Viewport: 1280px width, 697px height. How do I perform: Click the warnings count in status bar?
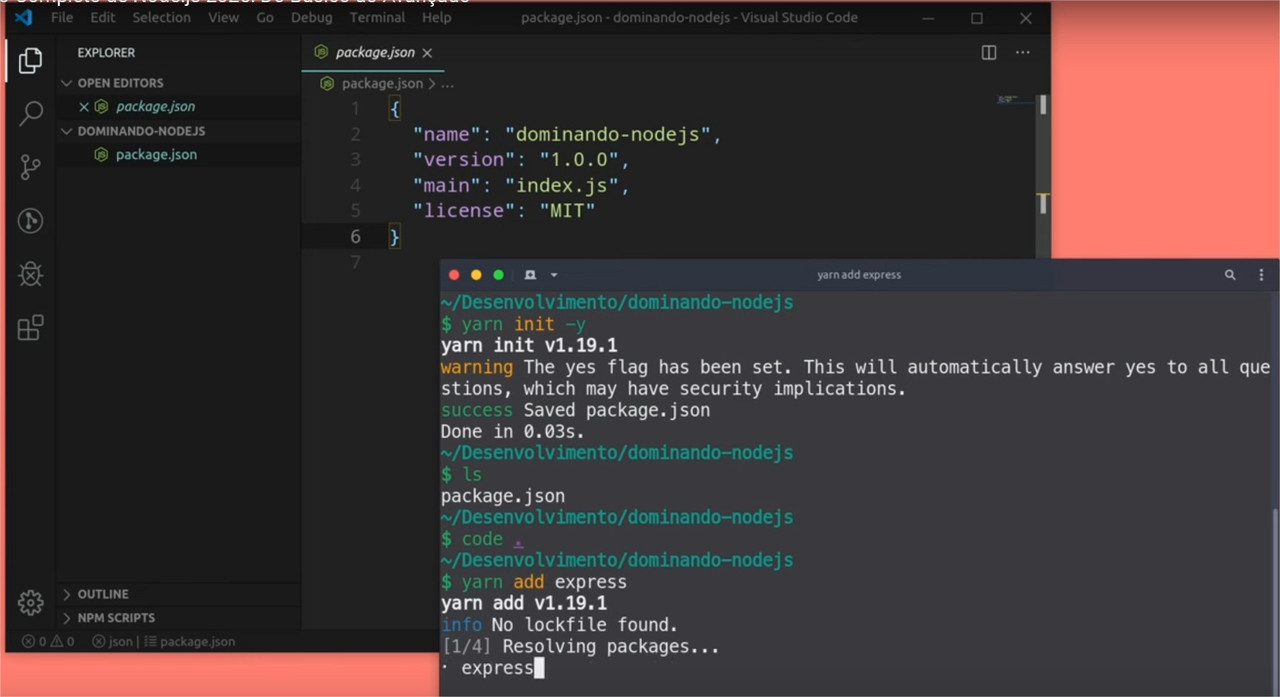point(62,641)
